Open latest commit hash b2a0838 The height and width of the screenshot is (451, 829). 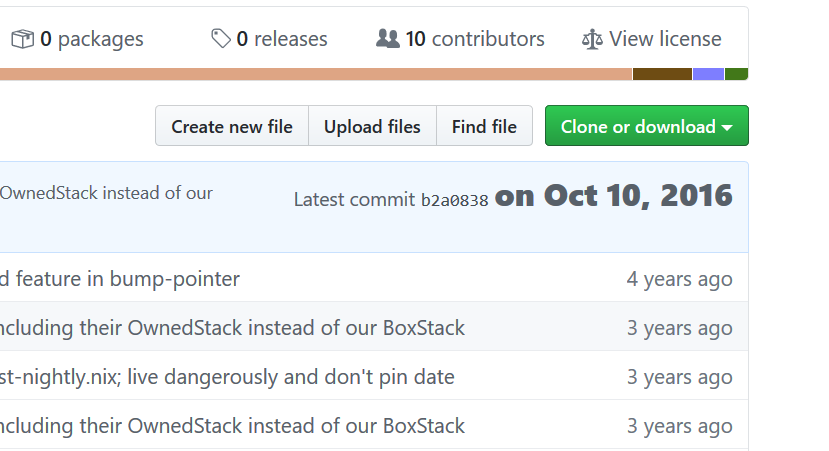coord(454,200)
